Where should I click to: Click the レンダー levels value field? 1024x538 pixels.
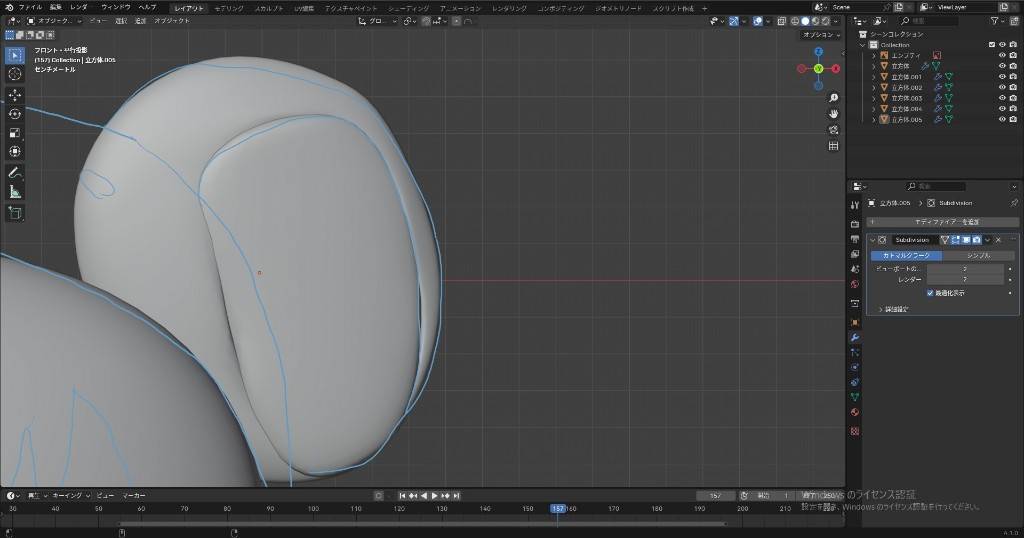[x=965, y=280]
